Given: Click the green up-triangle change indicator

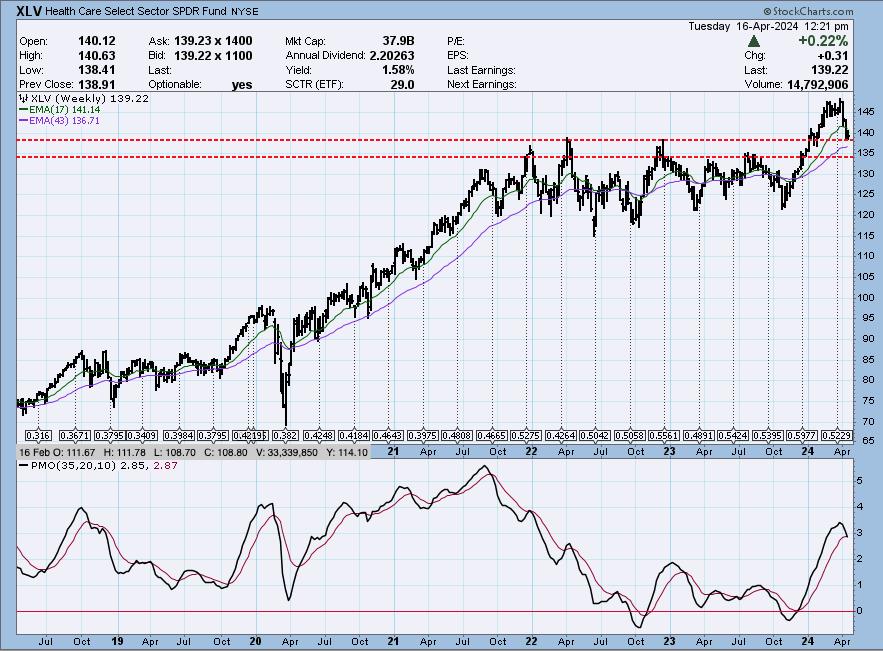Looking at the screenshot, I should point(753,41).
